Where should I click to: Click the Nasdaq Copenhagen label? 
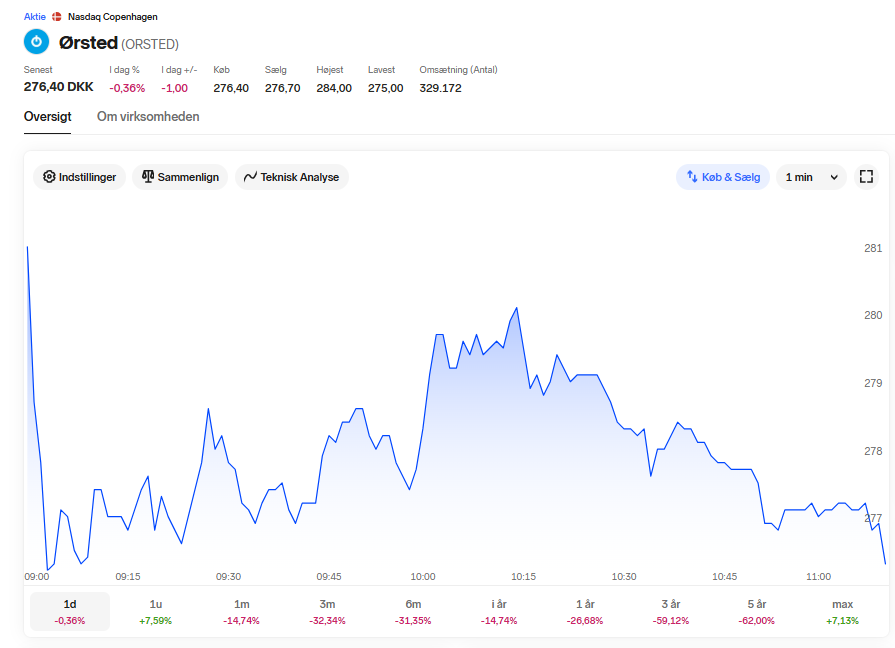point(112,17)
